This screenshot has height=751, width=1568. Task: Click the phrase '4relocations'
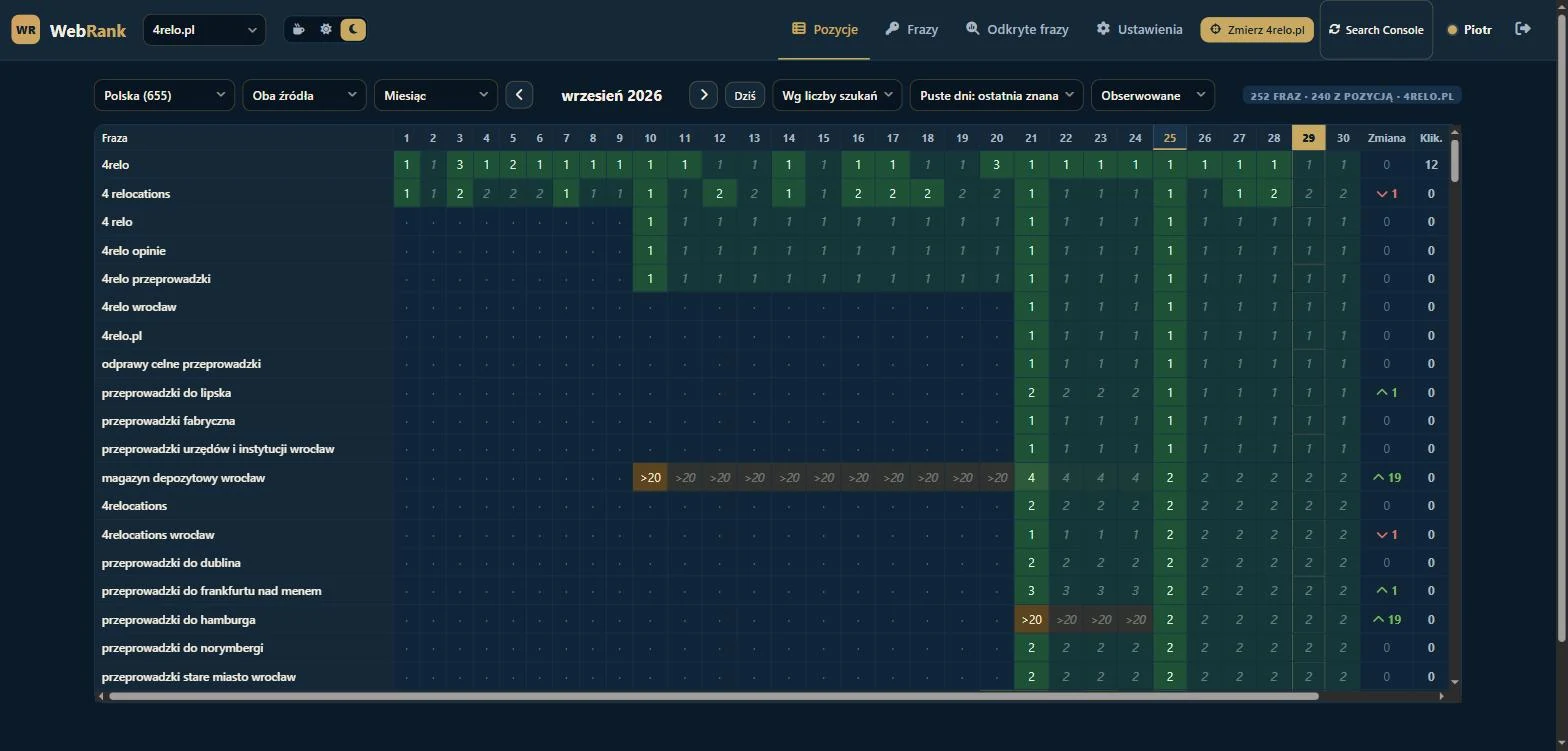coord(134,506)
